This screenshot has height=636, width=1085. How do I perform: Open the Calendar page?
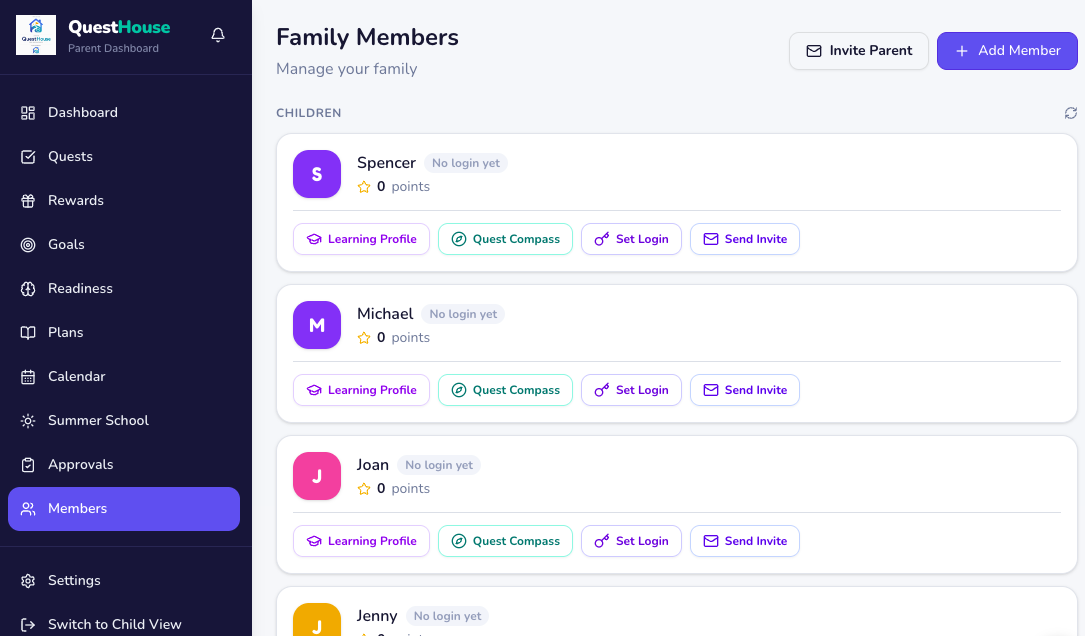tap(124, 376)
